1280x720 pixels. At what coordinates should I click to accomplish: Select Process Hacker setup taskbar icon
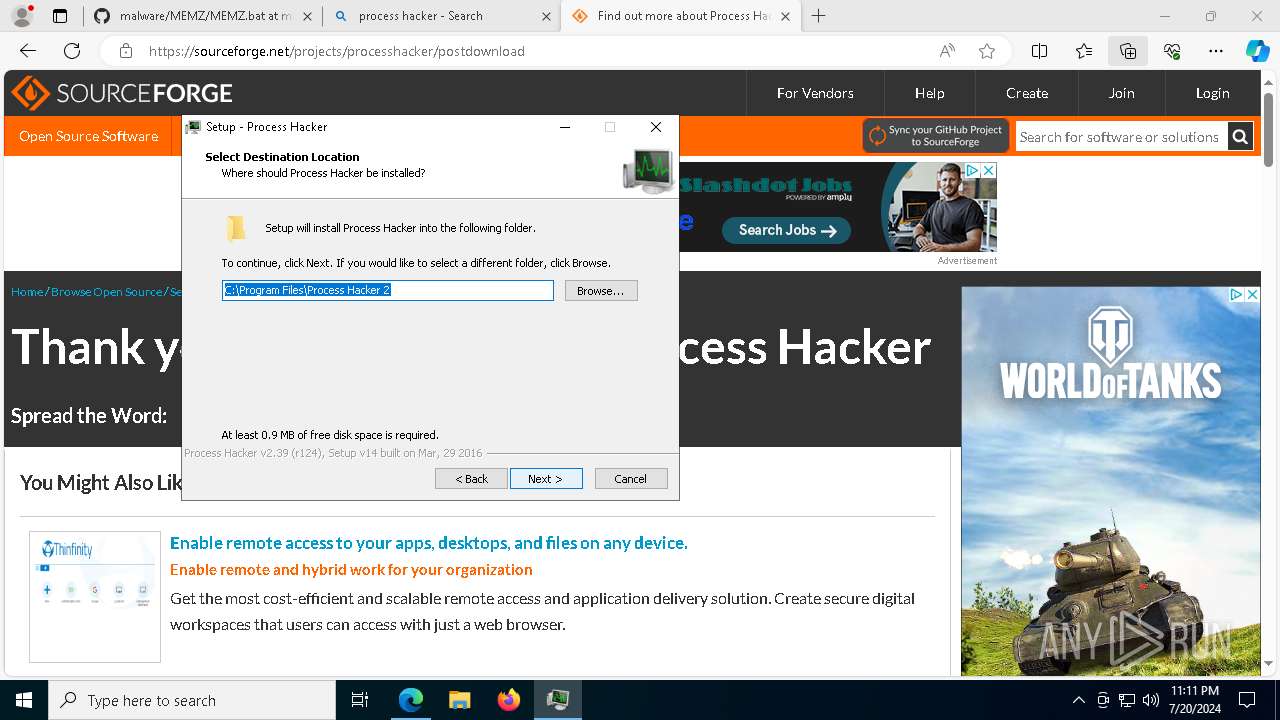(557, 700)
